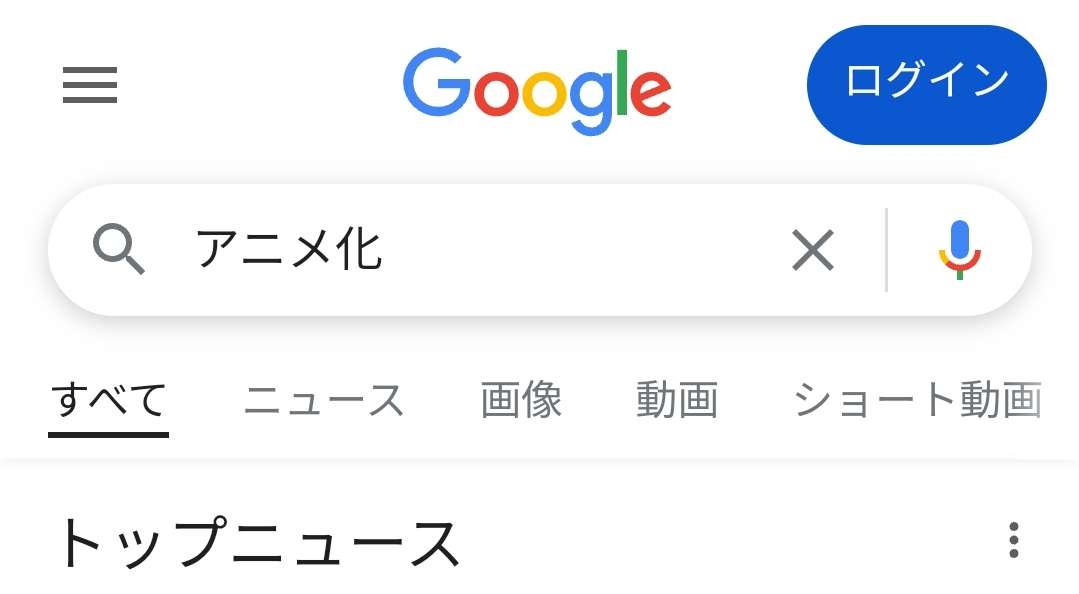
Task: Click the magnifying glass search icon
Action: point(118,249)
